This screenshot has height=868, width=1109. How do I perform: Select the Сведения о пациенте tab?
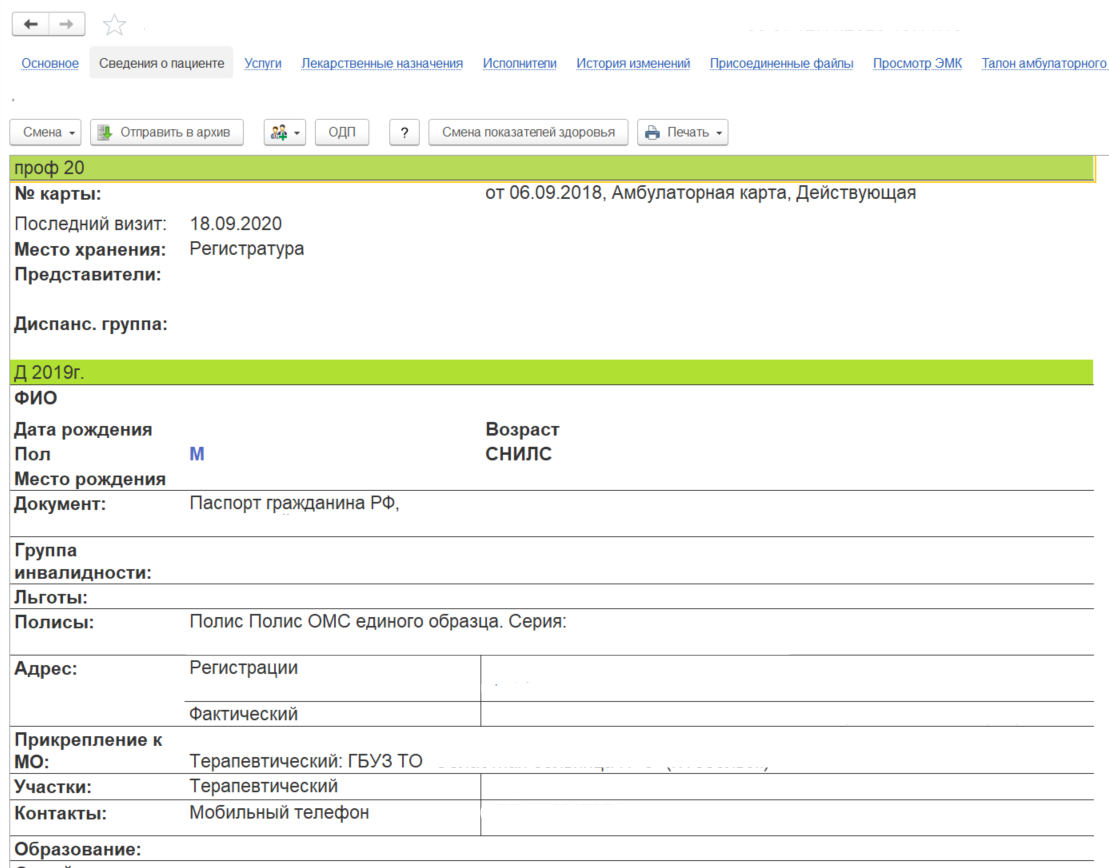click(161, 63)
